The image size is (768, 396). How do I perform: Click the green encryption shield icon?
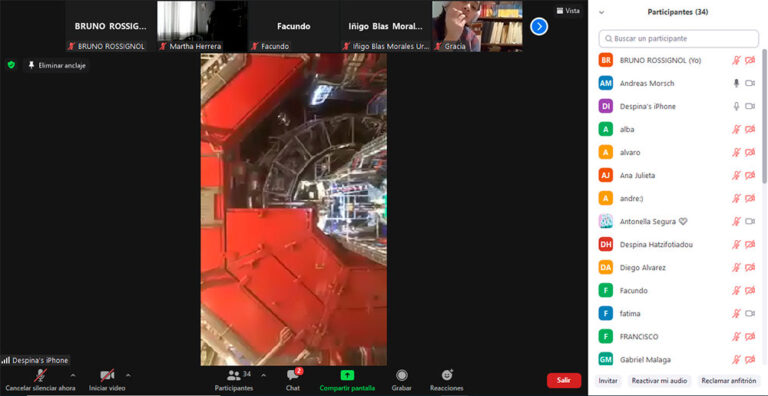(x=11, y=65)
